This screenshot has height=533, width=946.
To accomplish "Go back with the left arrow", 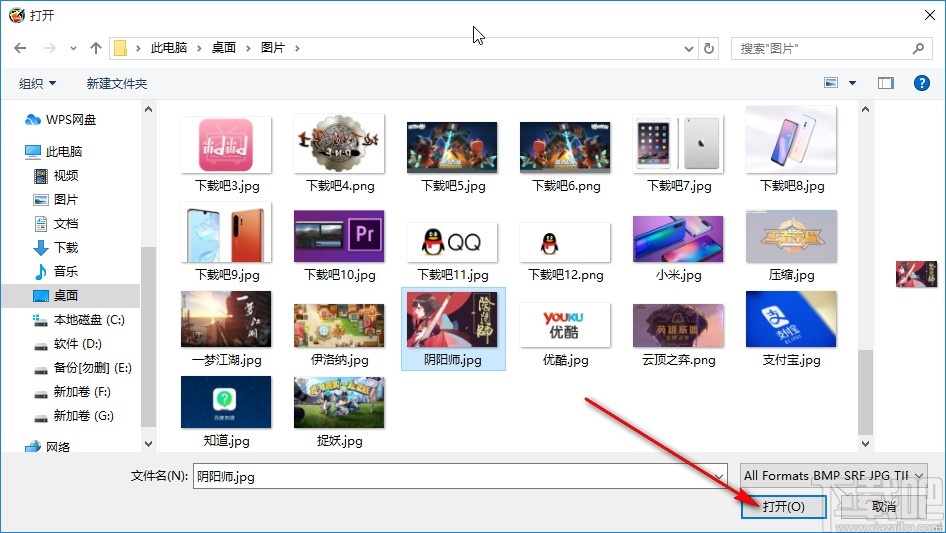I will [x=20, y=48].
